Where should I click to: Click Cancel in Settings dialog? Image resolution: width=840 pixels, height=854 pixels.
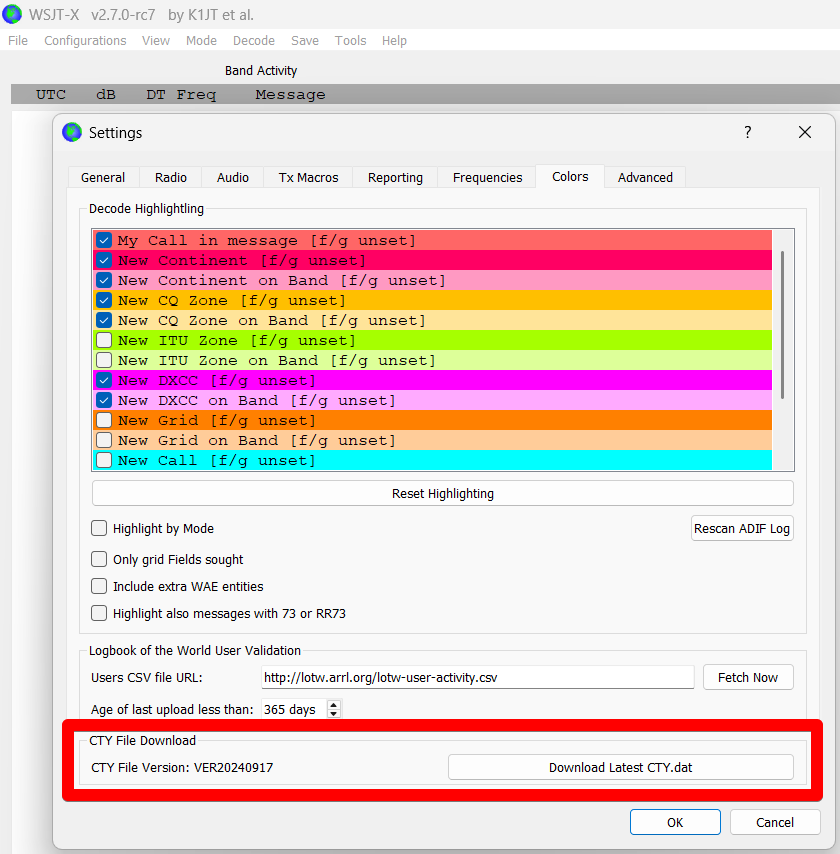pos(775,822)
